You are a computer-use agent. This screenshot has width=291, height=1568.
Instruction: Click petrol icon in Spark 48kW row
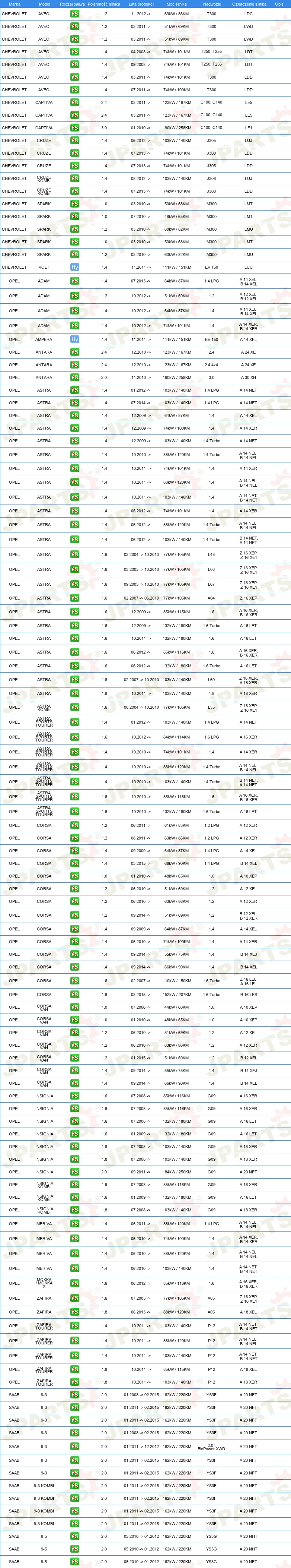[x=74, y=217]
